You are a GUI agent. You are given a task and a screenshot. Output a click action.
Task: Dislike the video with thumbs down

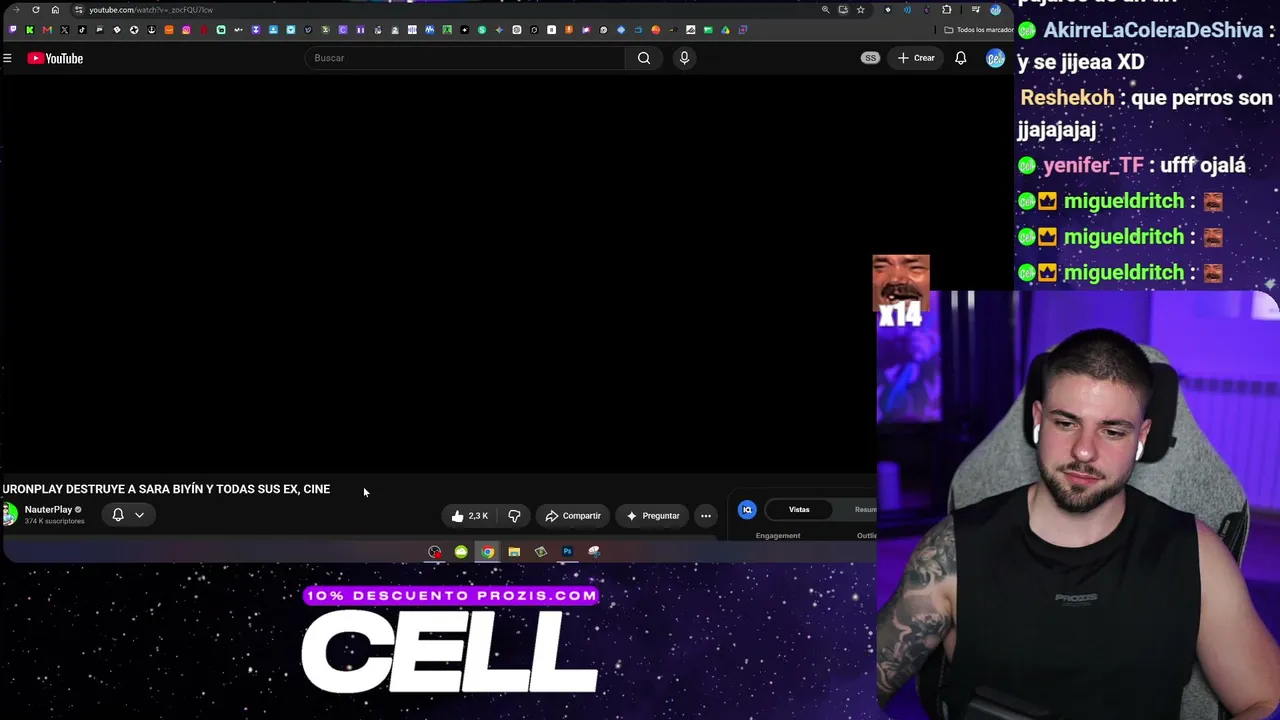coord(514,516)
